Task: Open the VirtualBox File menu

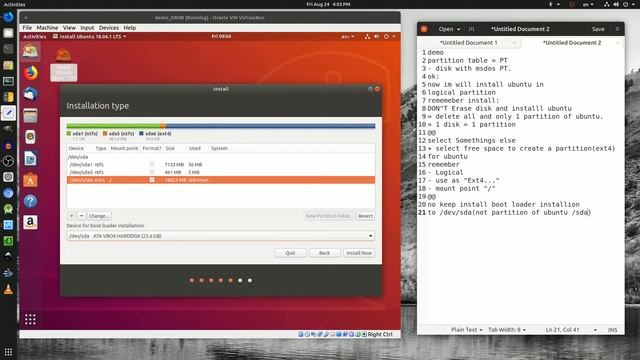Action: pyautogui.click(x=27, y=28)
